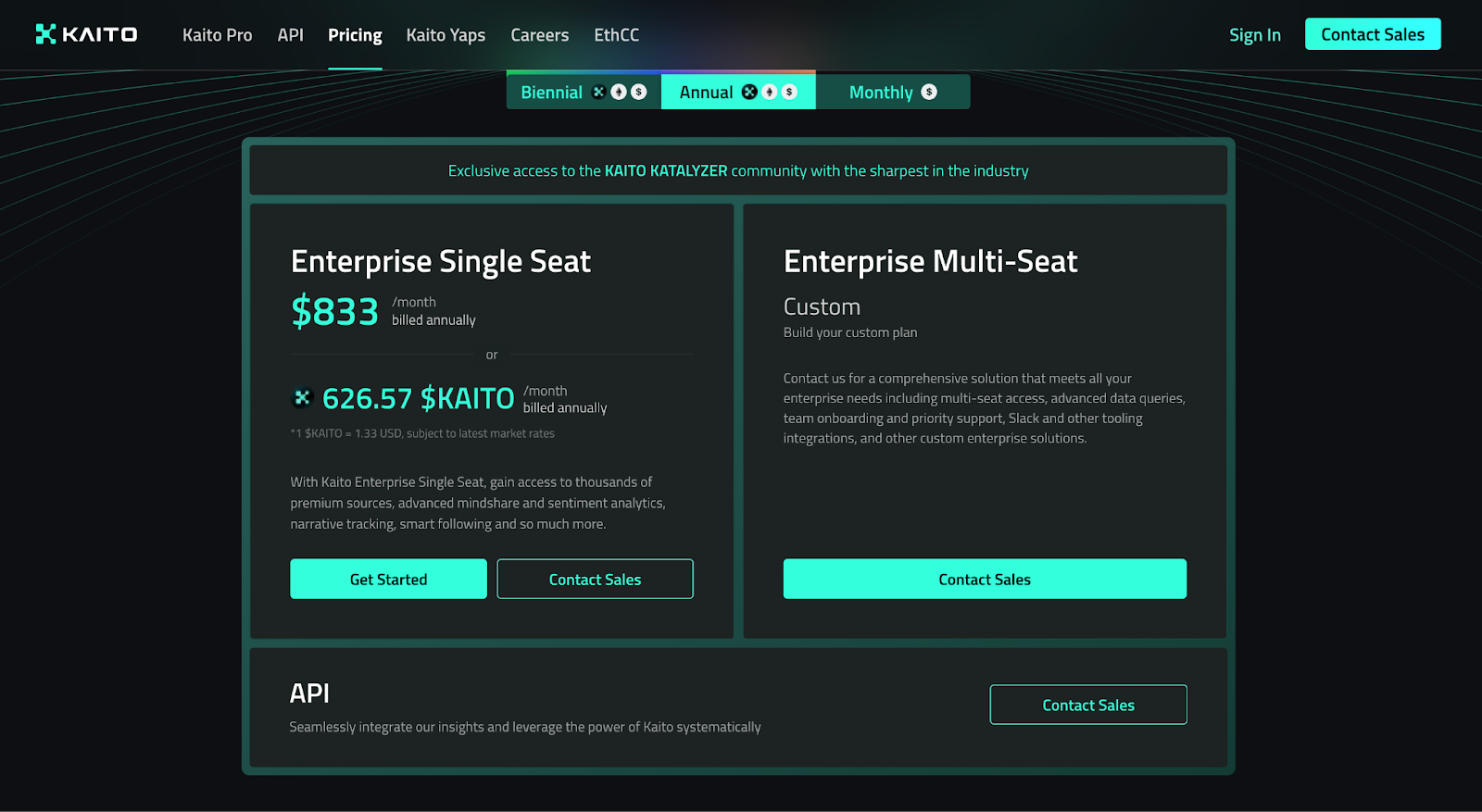Click the 626.57 $KAITO price
Image resolution: width=1482 pixels, height=812 pixels.
tap(418, 398)
